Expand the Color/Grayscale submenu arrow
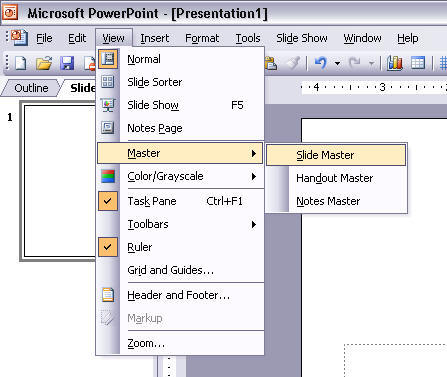The image size is (447, 377). click(x=254, y=176)
